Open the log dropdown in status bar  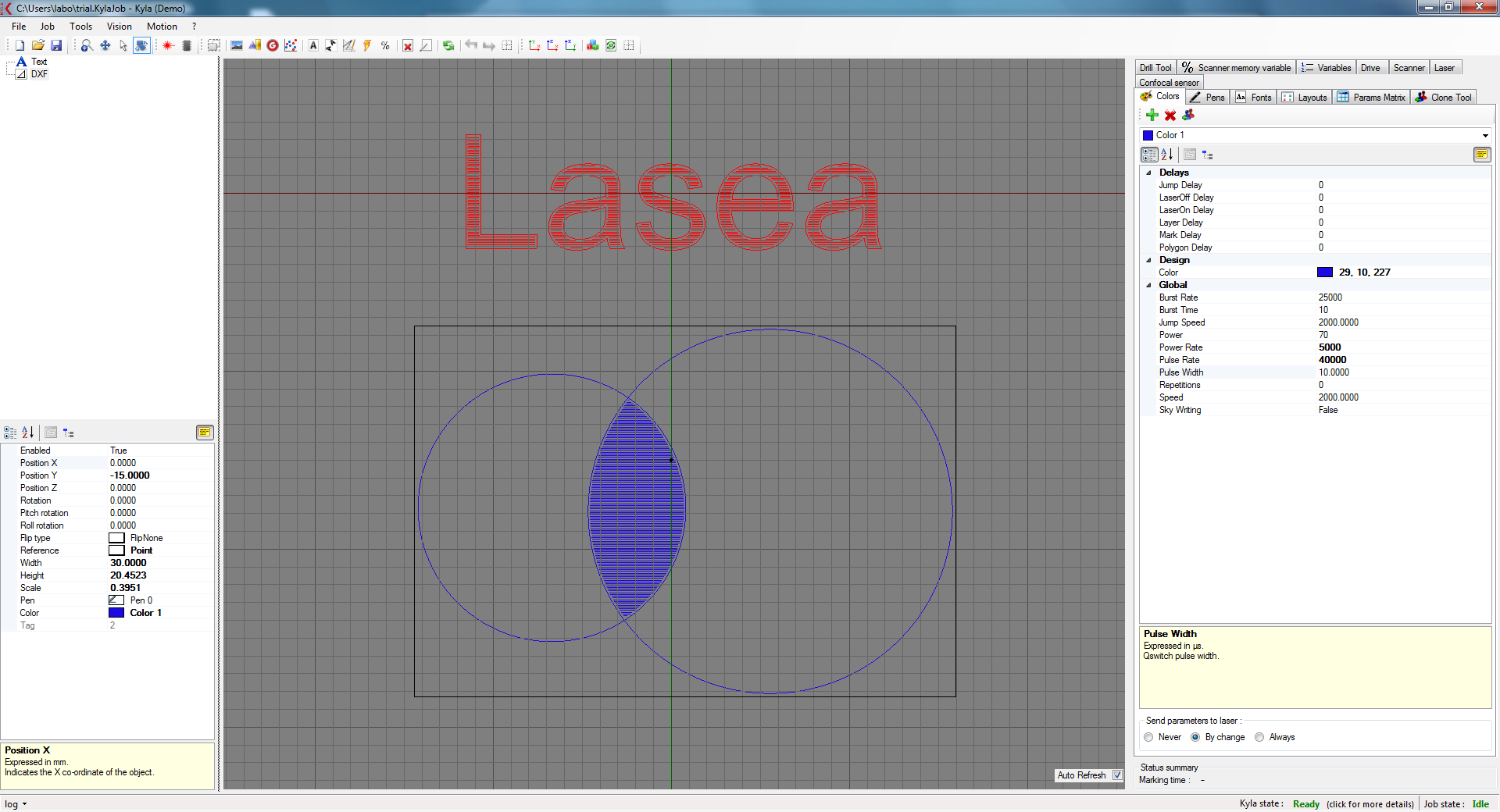tap(16, 804)
